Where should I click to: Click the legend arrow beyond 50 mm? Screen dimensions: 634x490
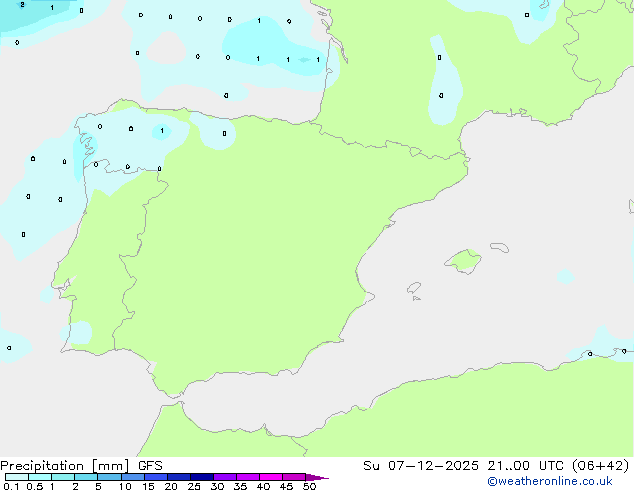[317, 477]
